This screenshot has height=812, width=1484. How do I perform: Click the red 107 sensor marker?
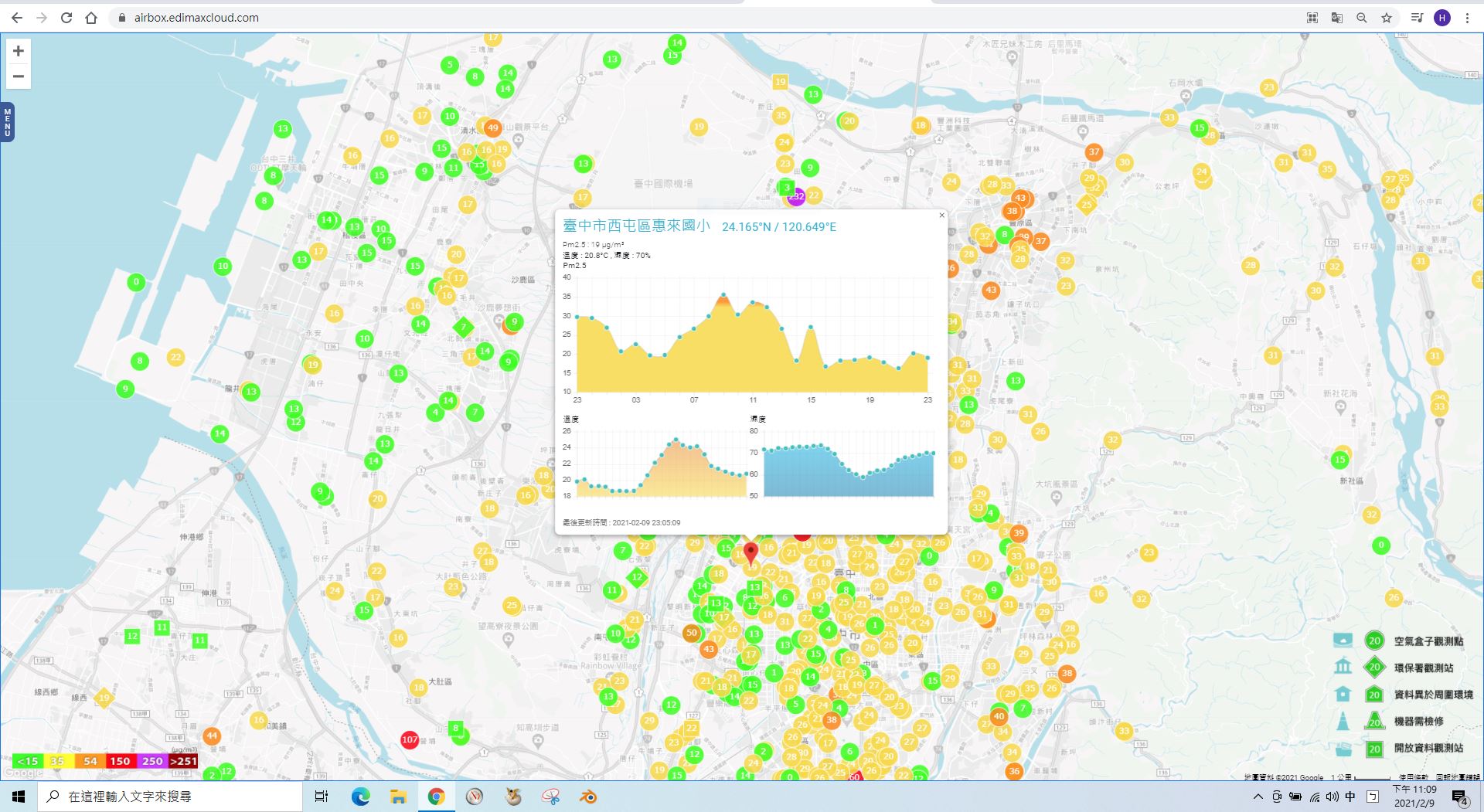[410, 739]
